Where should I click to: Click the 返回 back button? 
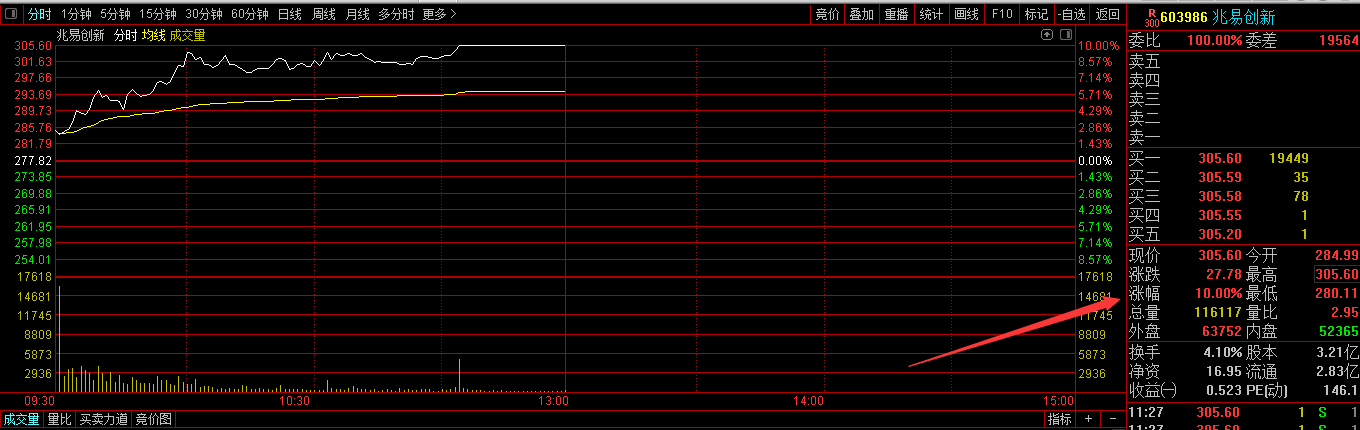[1107, 14]
